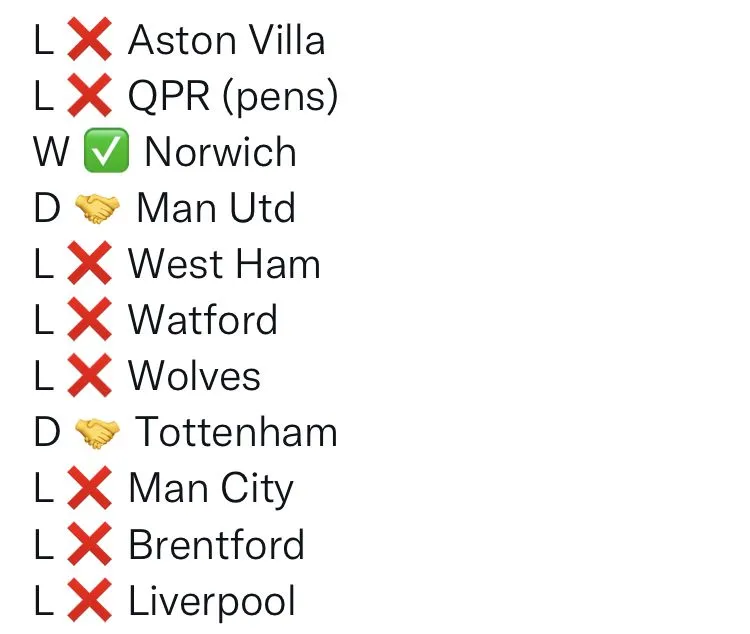Click the green checkmark beside Norwich
Viewport: 750px width, 634px height.
point(106,150)
